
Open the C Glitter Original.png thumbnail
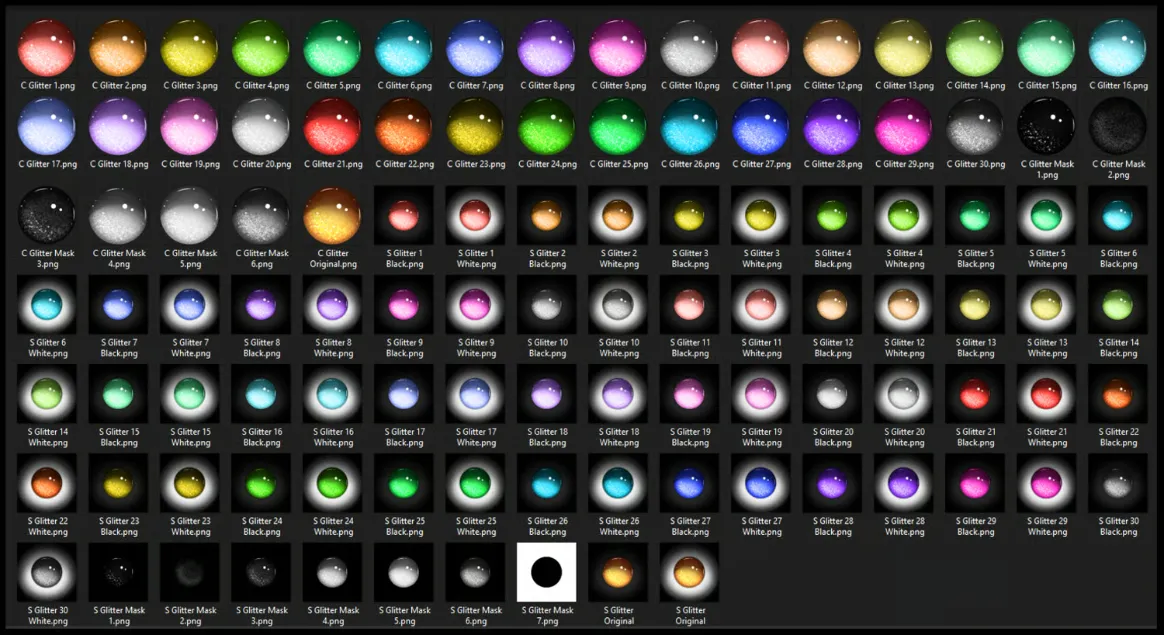pos(333,215)
